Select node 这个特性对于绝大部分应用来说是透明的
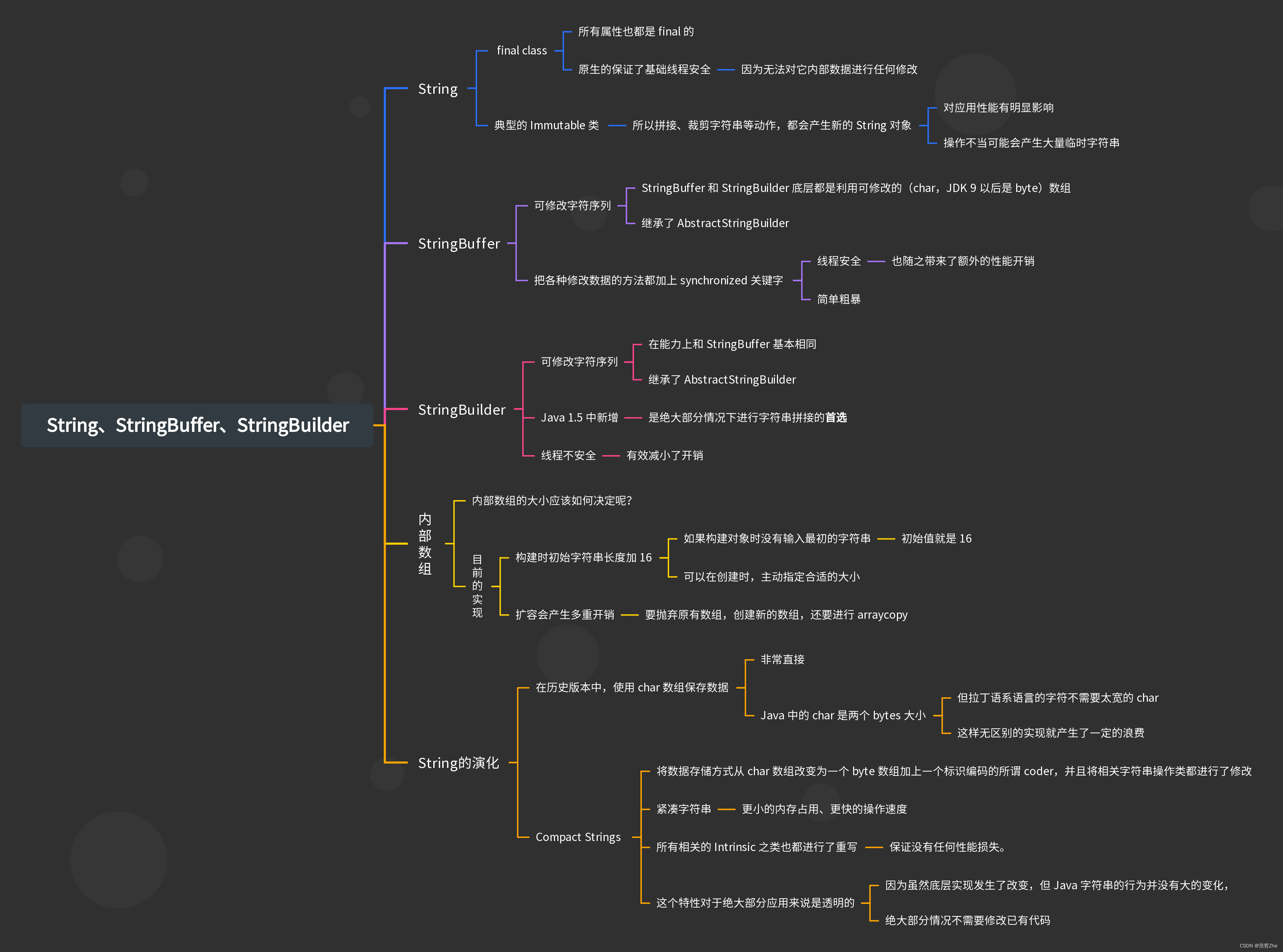The image size is (1283, 952). click(755, 903)
